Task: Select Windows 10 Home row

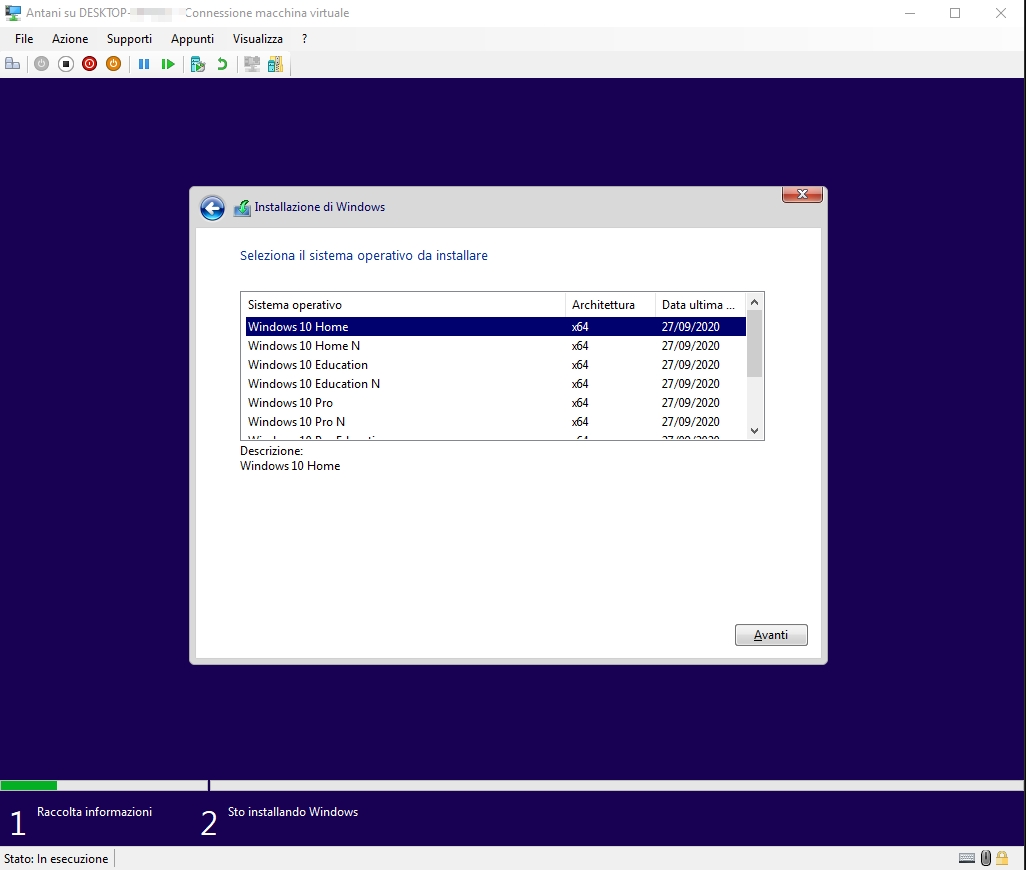Action: pos(495,326)
